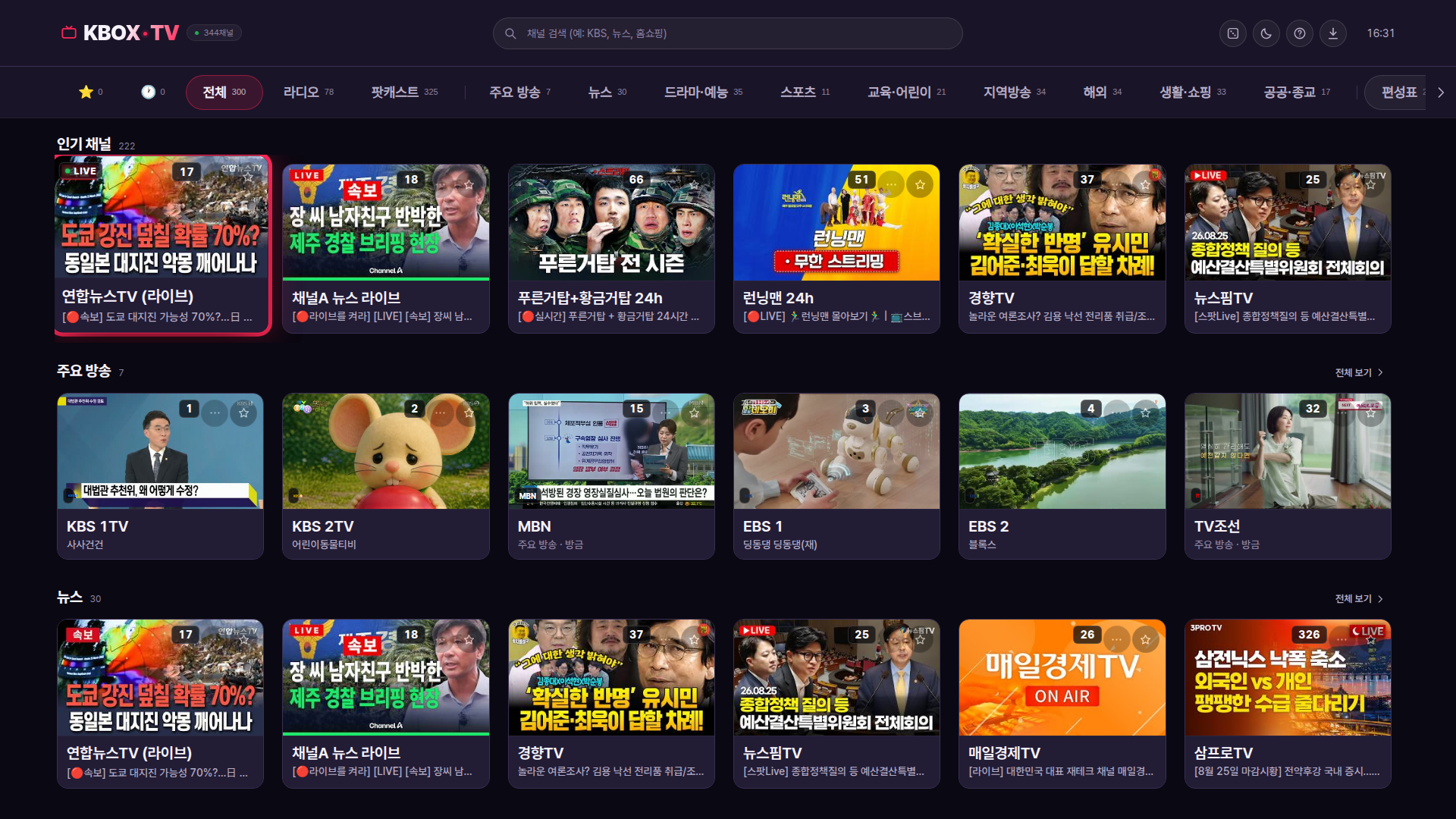Open the 생활·쇼핑 tab
The image size is (1456, 819).
point(1193,92)
